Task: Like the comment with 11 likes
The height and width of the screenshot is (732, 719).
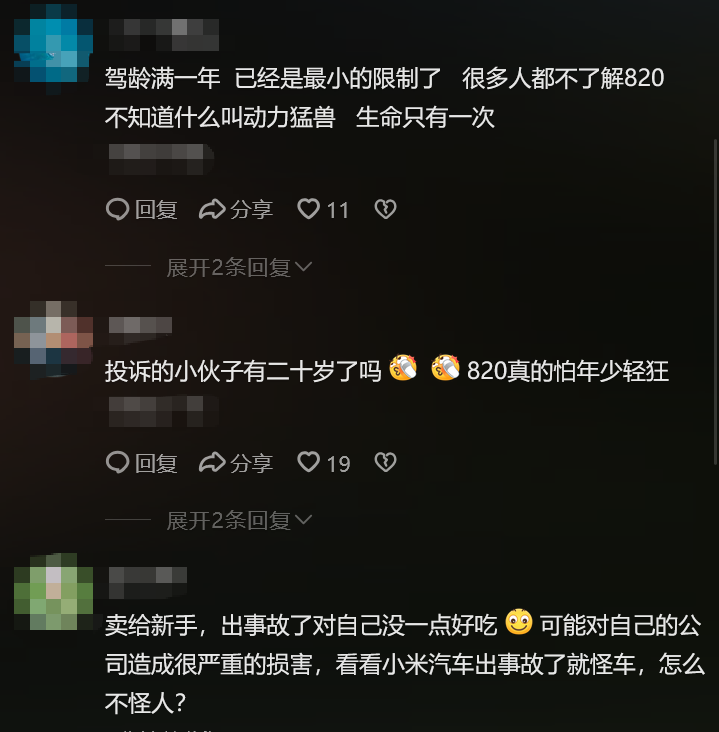Action: 309,209
